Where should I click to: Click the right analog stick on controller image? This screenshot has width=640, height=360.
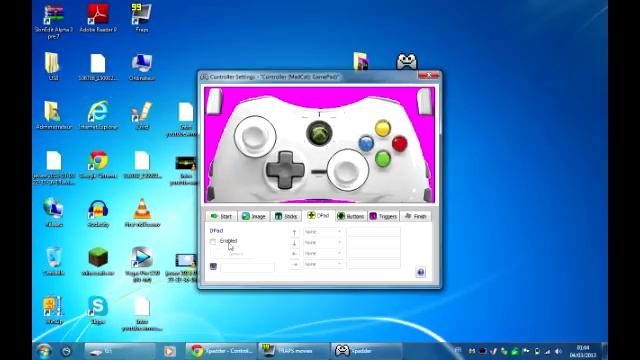pos(347,170)
